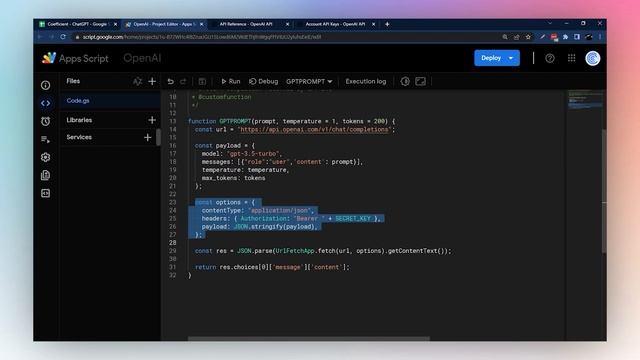The image size is (640, 360).
Task: Run the selected function
Action: coord(231,82)
